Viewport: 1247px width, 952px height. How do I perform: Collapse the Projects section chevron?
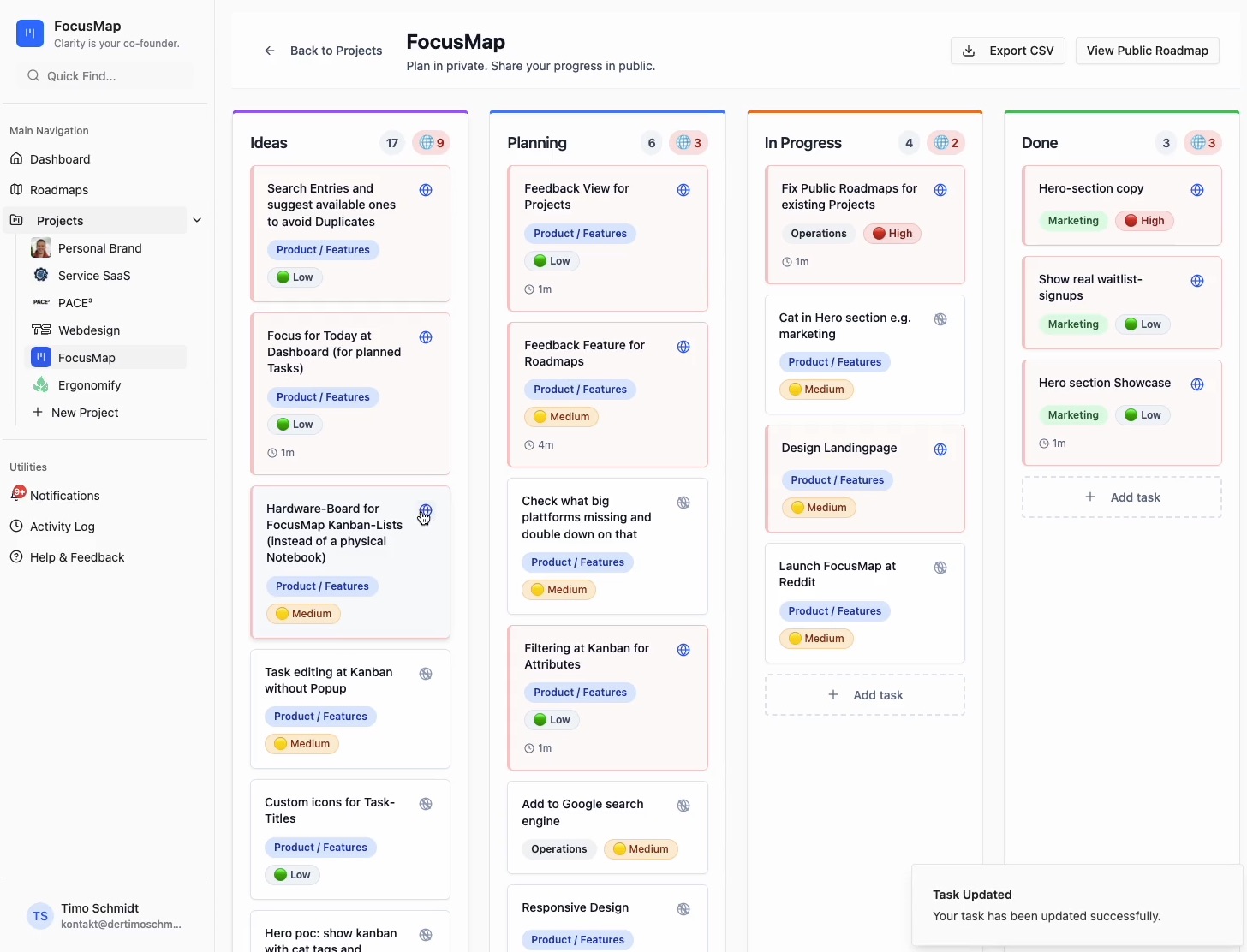tap(197, 220)
